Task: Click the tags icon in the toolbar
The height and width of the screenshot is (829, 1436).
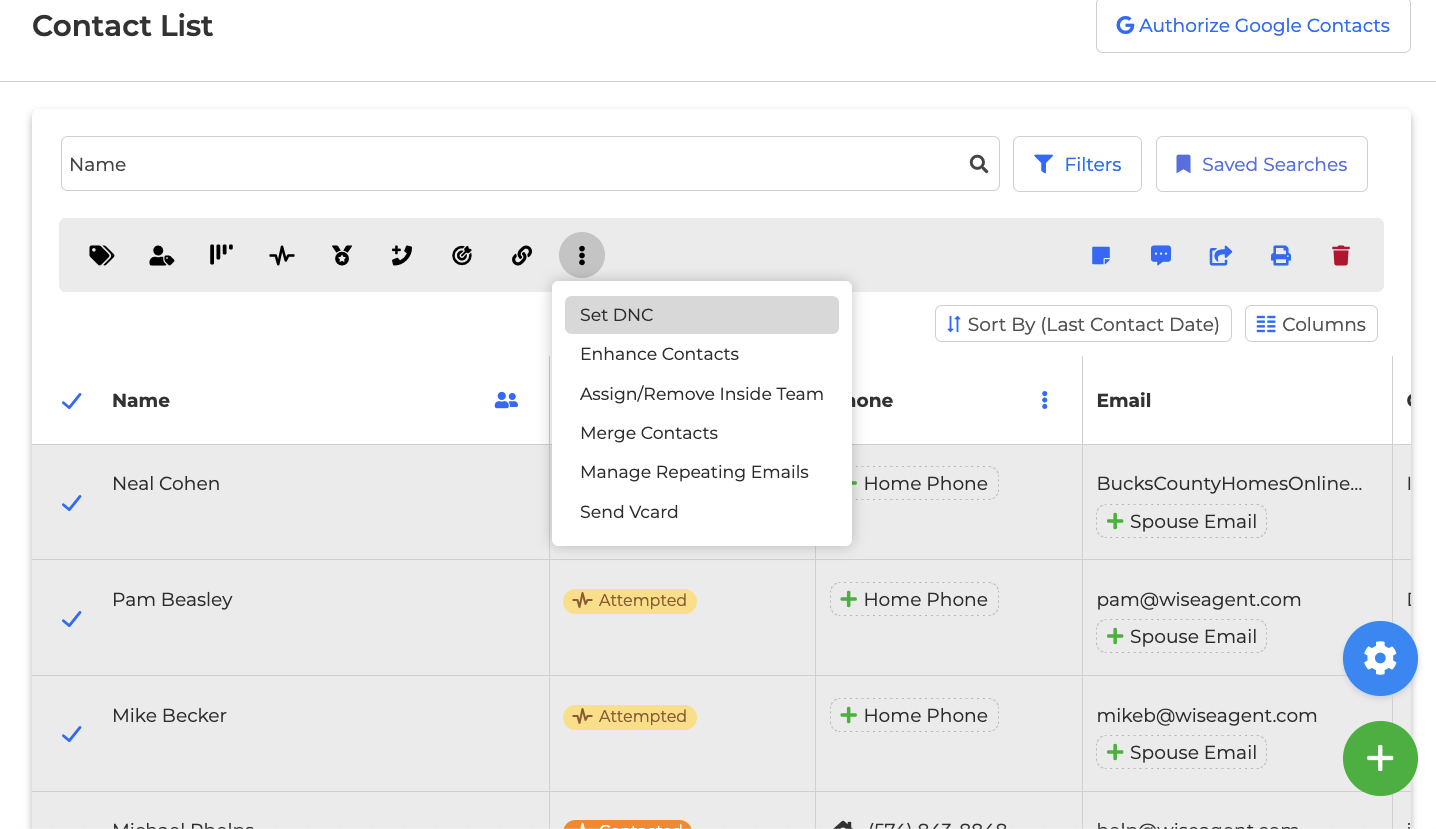Action: 101,256
